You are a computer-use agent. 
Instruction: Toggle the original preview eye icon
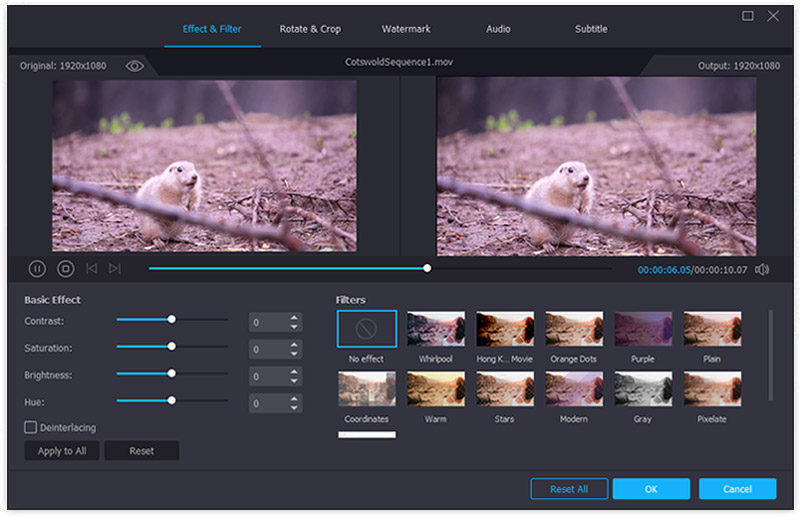(x=135, y=66)
